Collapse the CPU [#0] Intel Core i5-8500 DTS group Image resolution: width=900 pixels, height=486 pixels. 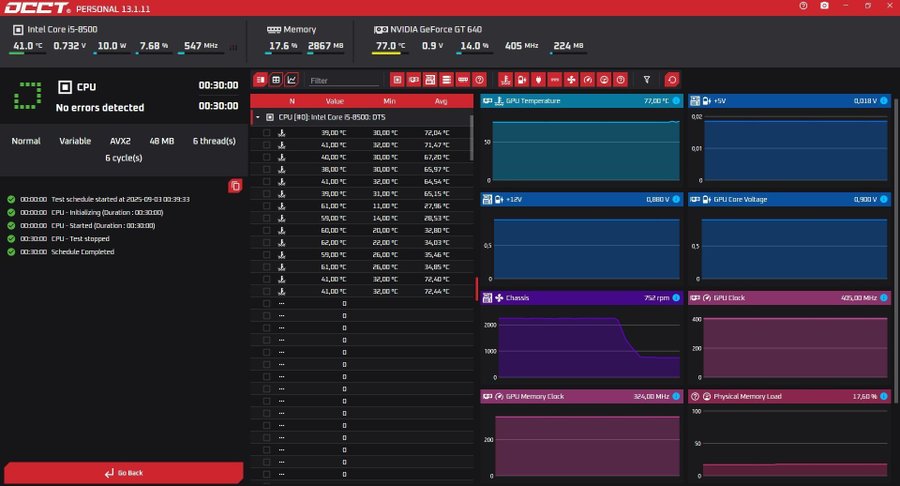257,117
